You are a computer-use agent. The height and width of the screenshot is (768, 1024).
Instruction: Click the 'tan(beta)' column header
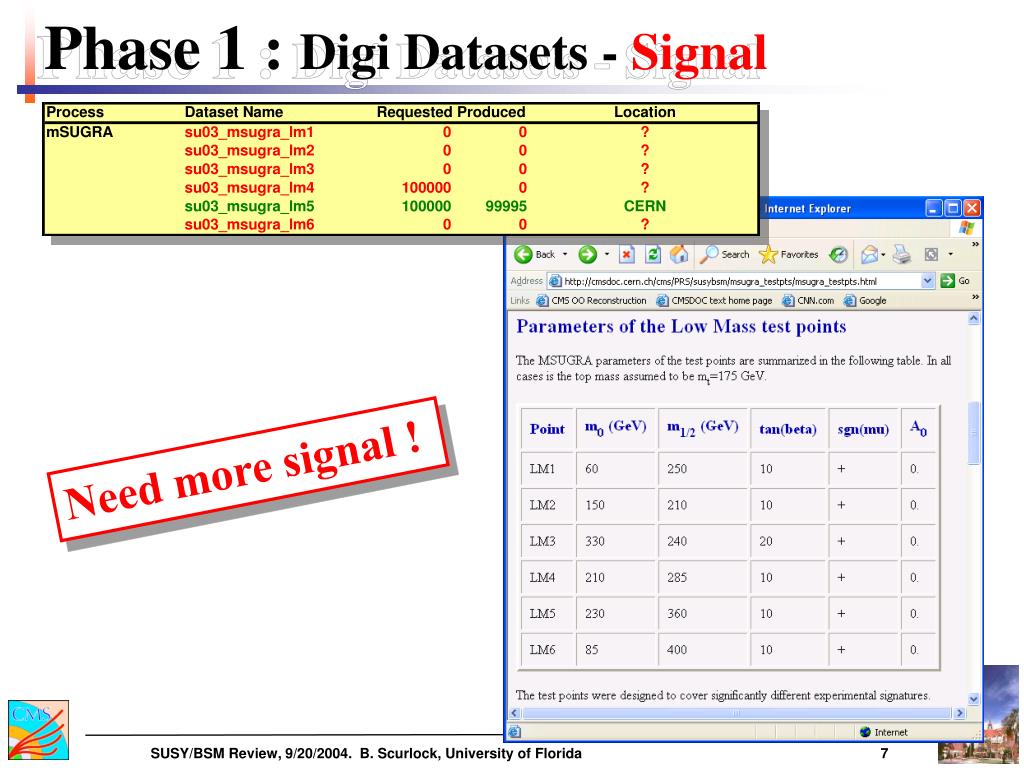click(788, 429)
